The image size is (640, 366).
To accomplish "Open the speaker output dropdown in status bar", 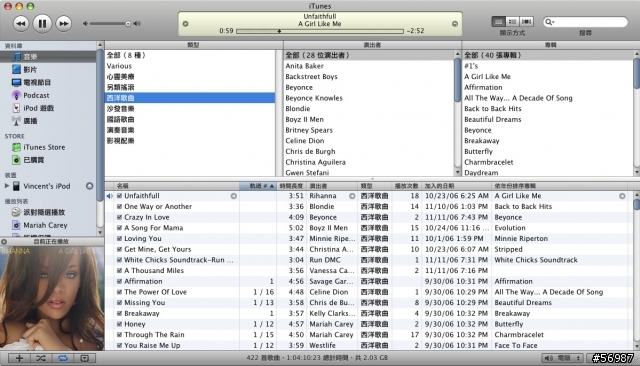I will point(563,358).
